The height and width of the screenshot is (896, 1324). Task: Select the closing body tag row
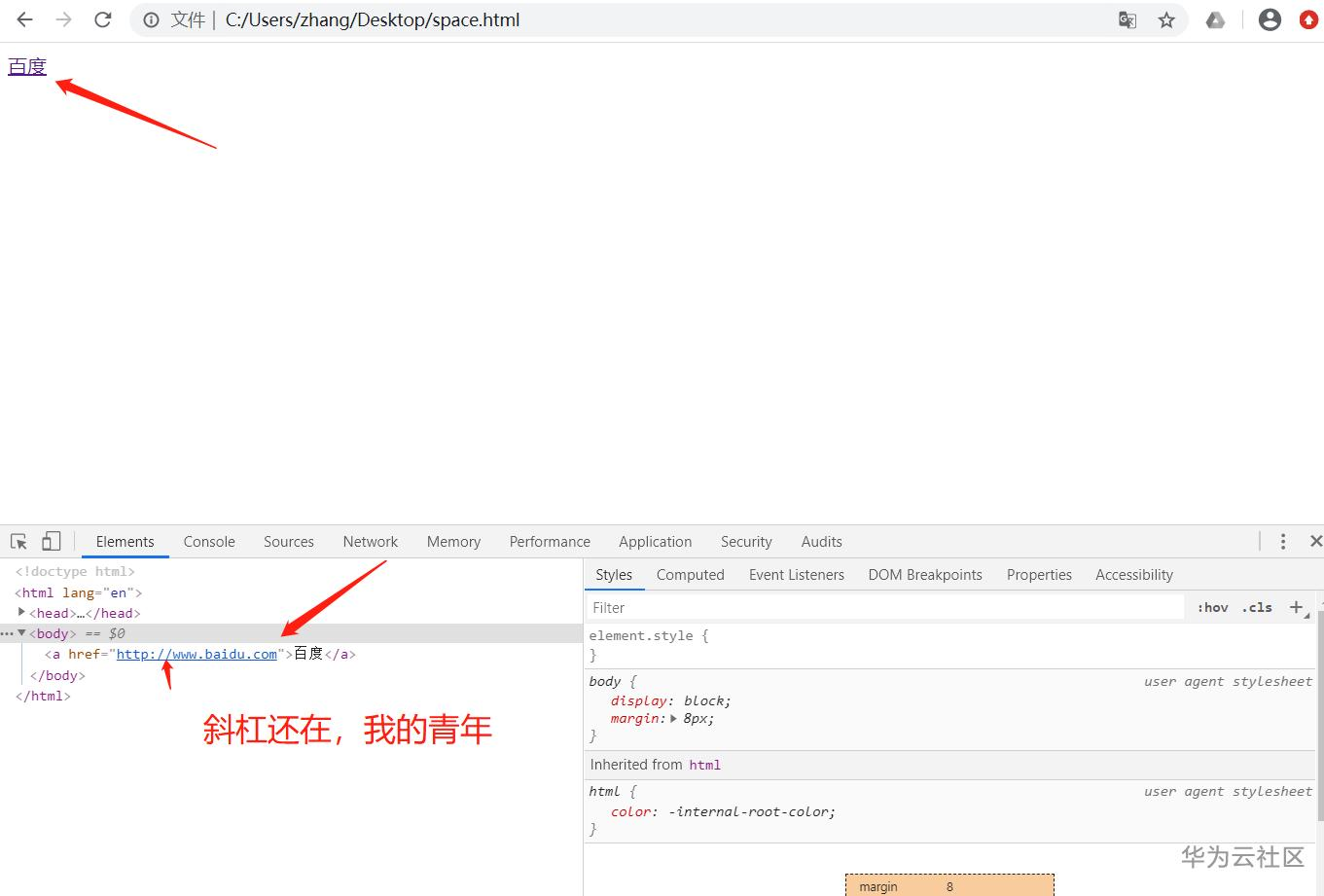pos(57,675)
